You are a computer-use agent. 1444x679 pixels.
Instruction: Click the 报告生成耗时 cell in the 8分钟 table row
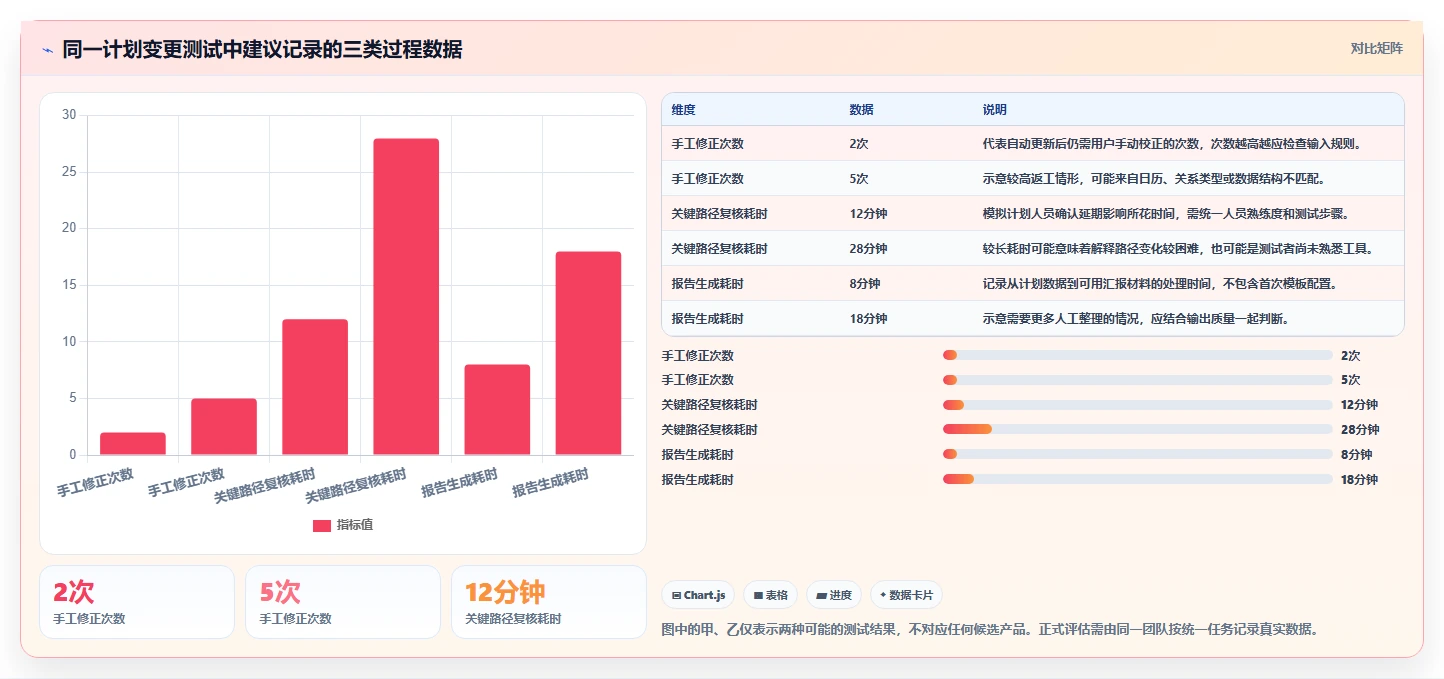click(x=708, y=284)
